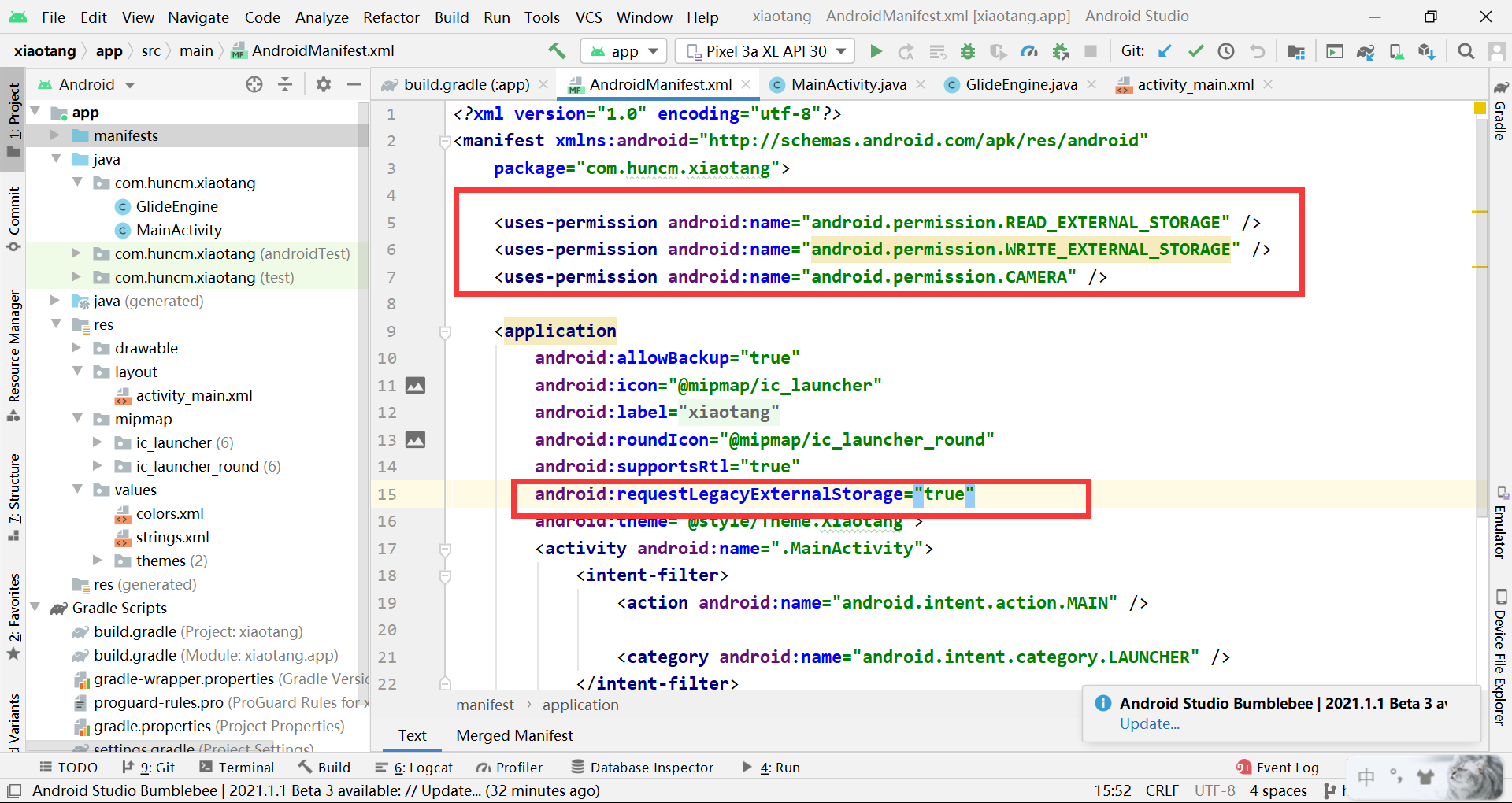Stop the running application
1512x803 pixels.
click(x=1091, y=50)
